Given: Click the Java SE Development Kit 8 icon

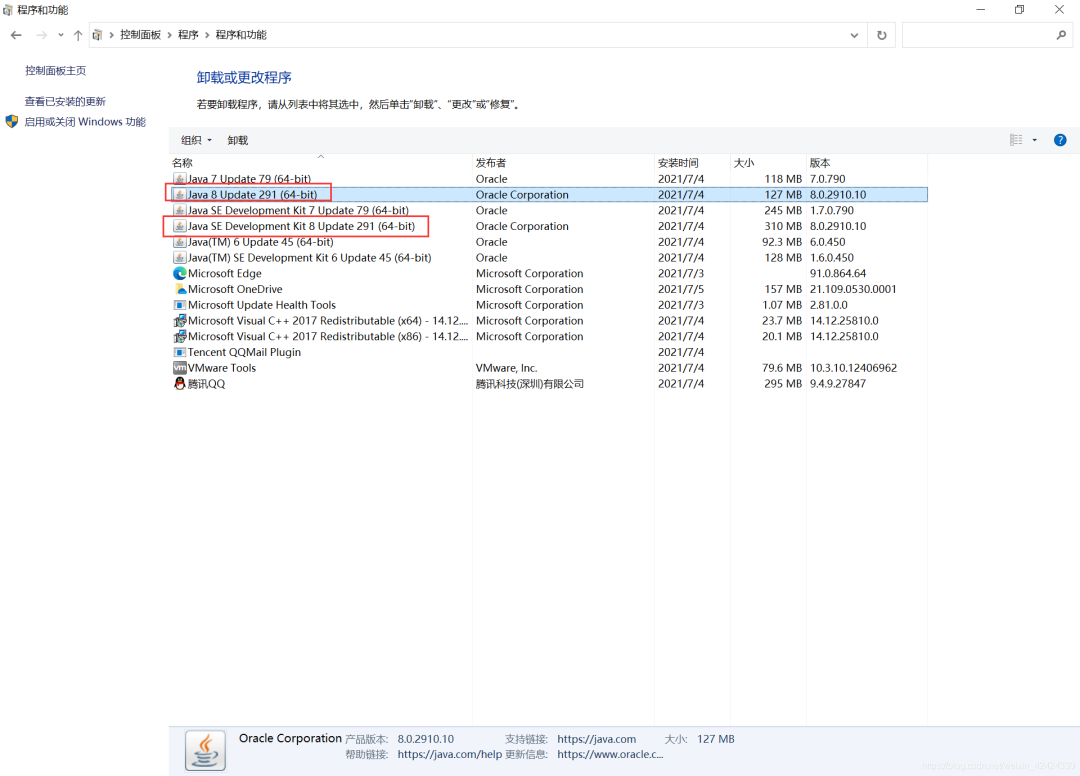Looking at the screenshot, I should [180, 226].
